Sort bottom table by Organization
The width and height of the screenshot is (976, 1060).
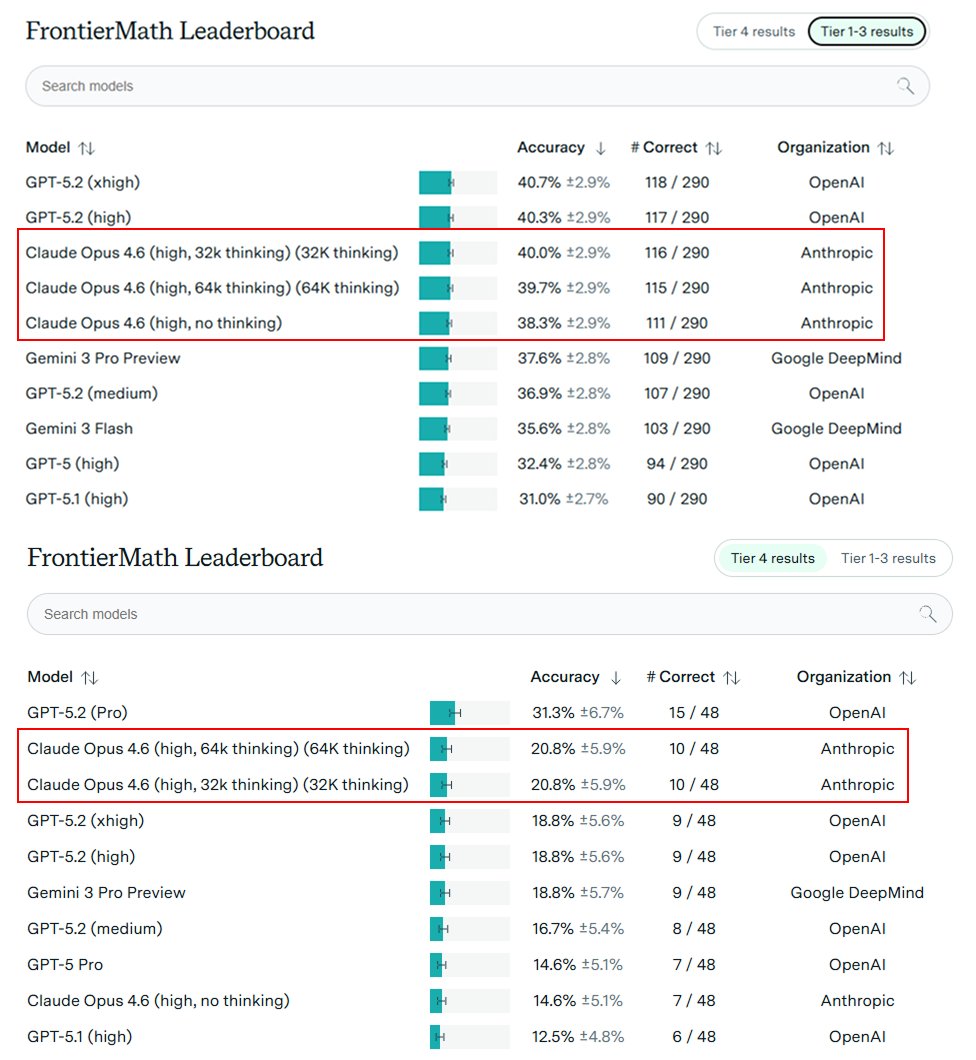pos(908,677)
